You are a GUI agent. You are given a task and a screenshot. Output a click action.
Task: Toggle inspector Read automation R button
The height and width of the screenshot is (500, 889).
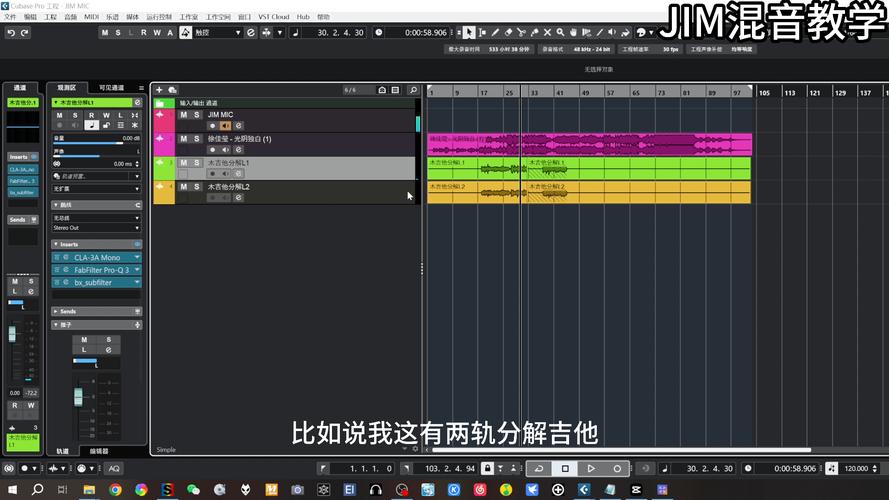click(x=91, y=115)
